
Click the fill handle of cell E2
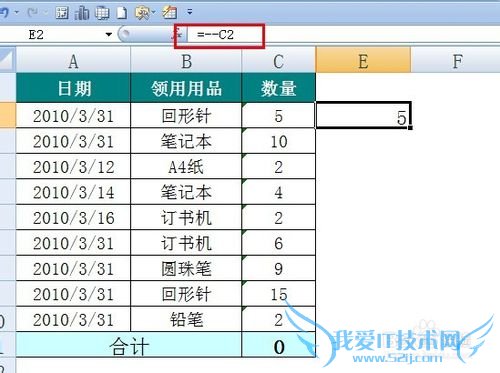pos(410,127)
